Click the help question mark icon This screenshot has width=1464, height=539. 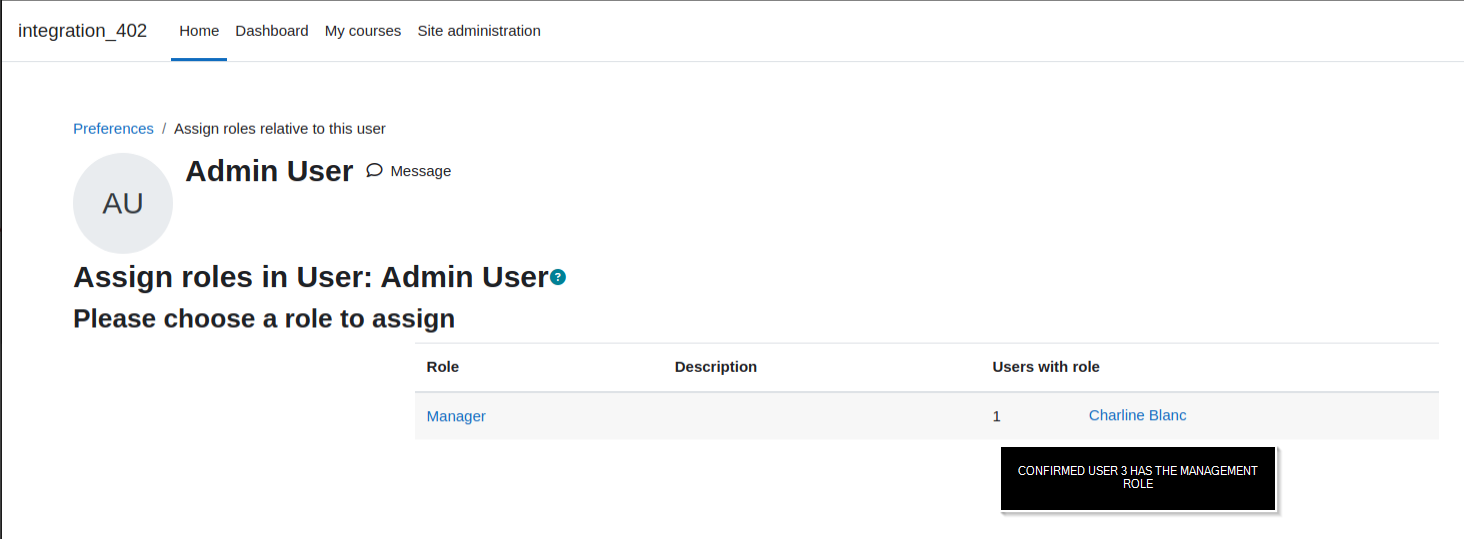point(558,277)
